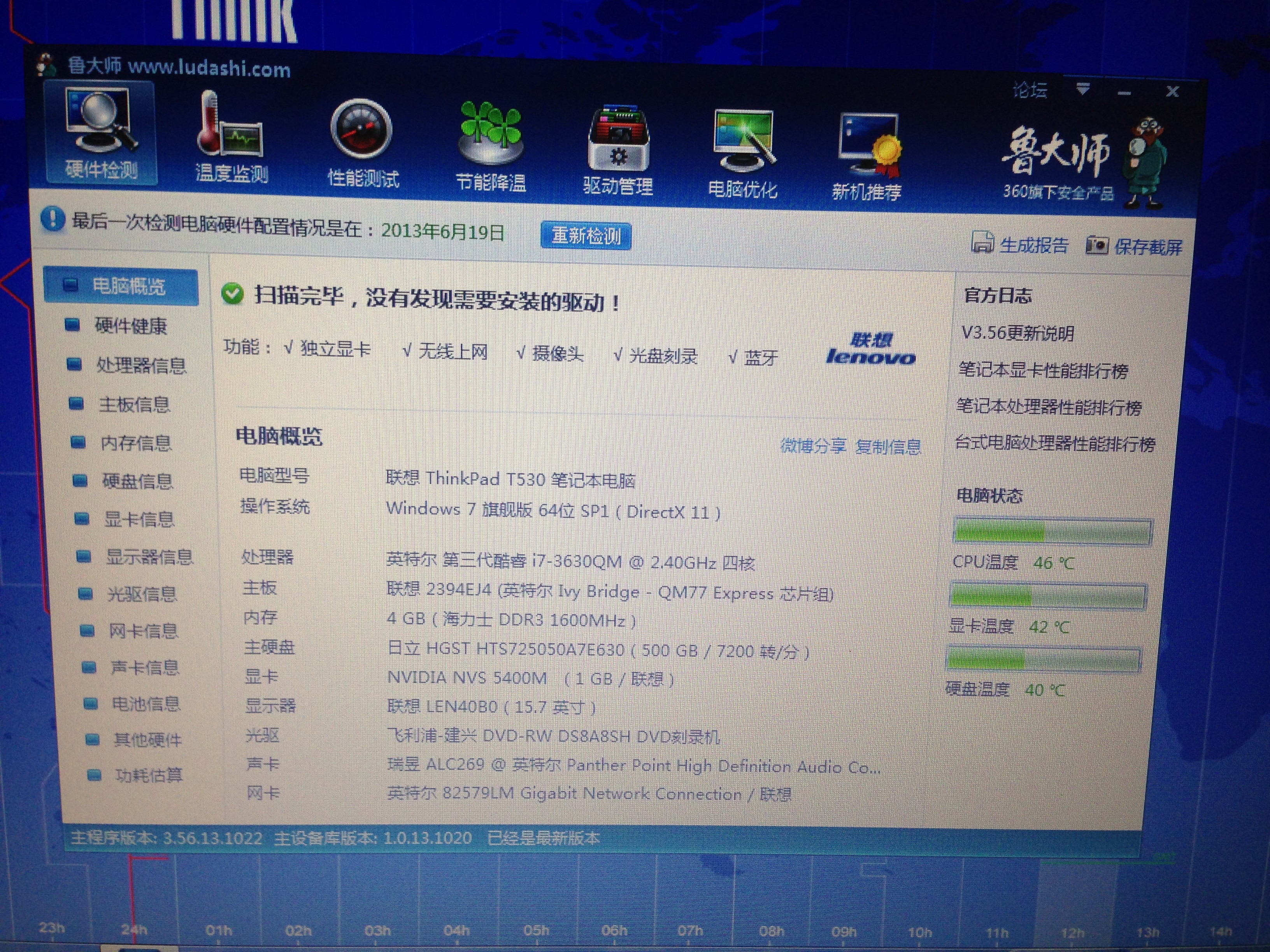
Task: Click the 显卡温度 temperature bar
Action: (x=1048, y=596)
